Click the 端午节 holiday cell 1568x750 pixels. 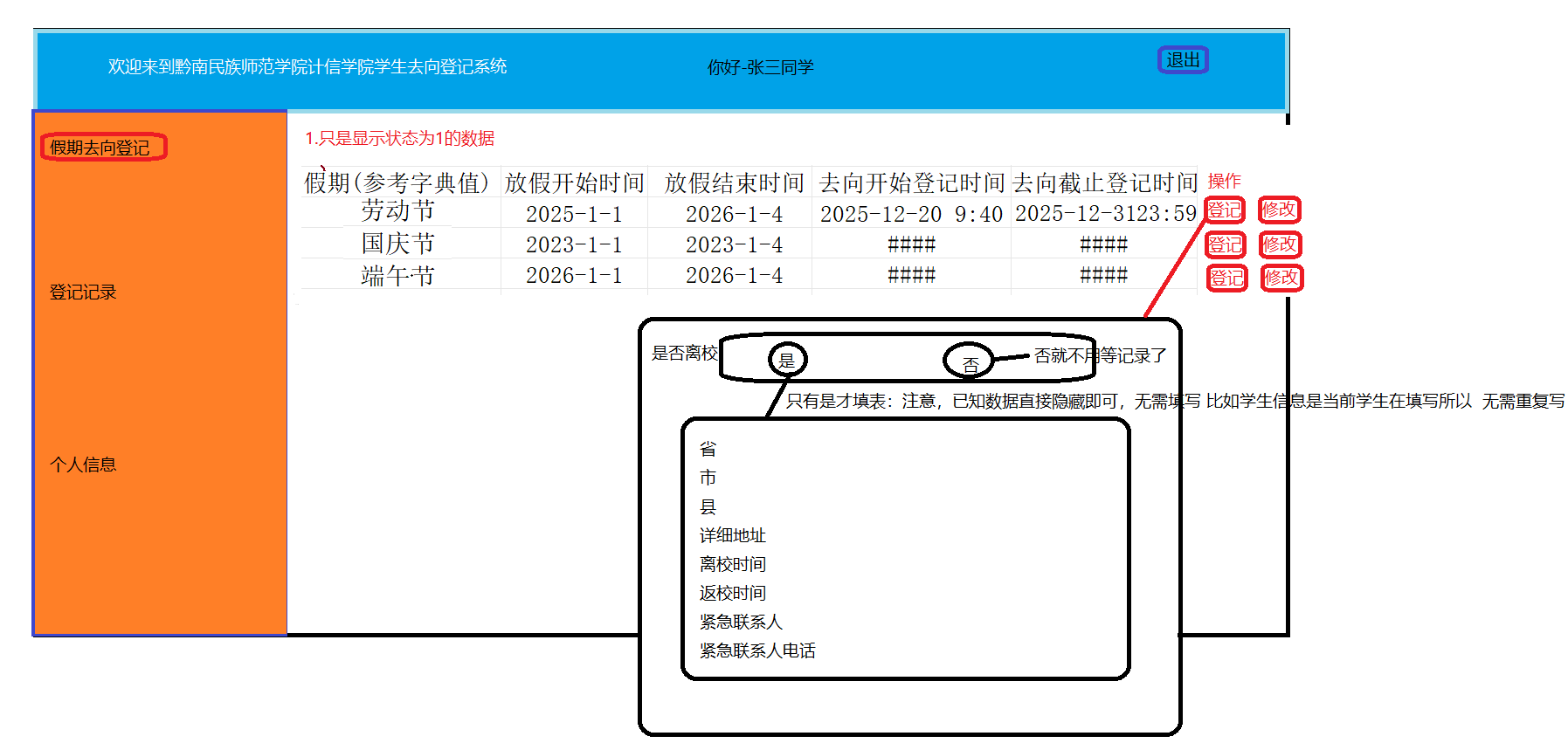(398, 276)
